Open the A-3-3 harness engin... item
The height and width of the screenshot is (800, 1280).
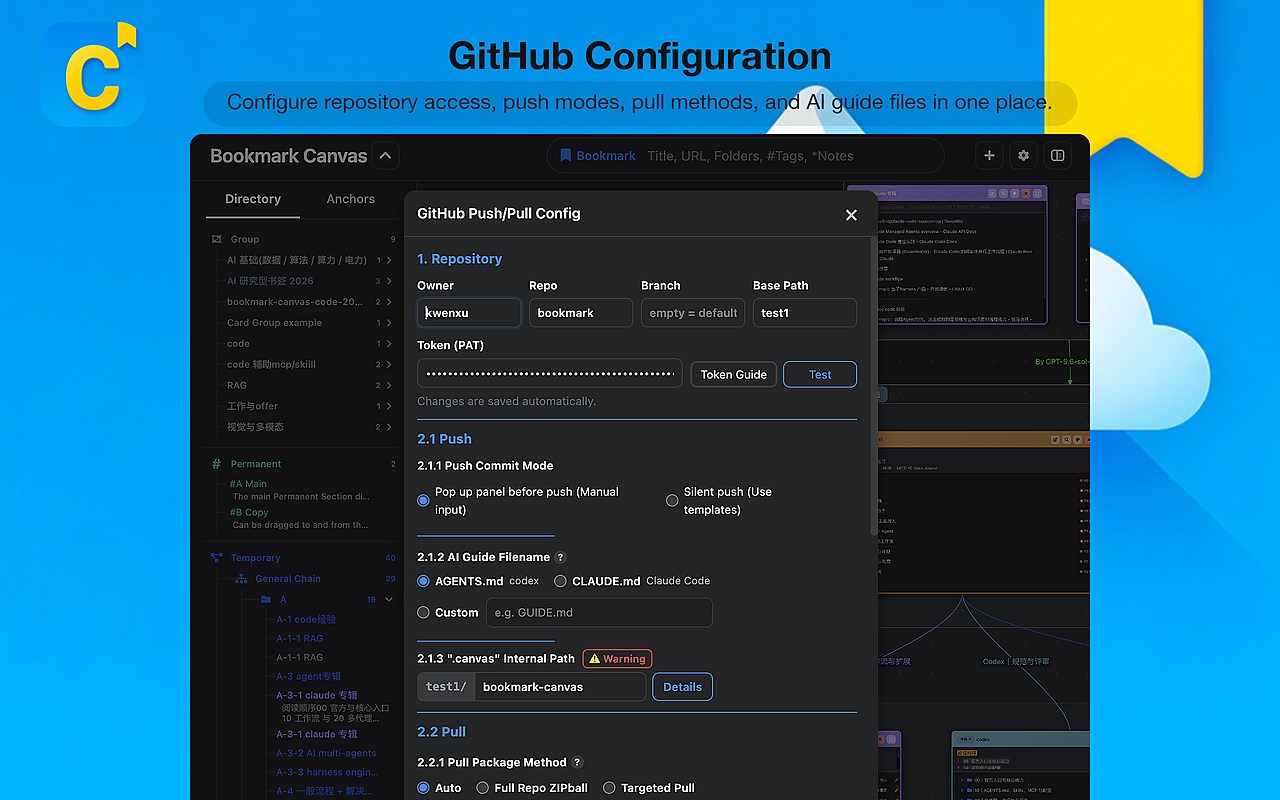click(x=327, y=772)
